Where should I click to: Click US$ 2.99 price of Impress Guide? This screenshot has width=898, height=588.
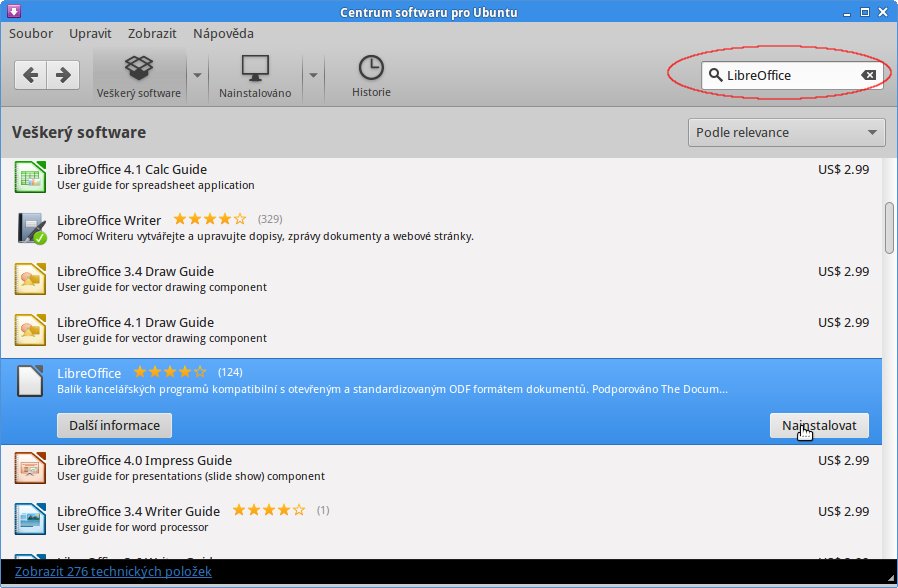pyautogui.click(x=844, y=460)
